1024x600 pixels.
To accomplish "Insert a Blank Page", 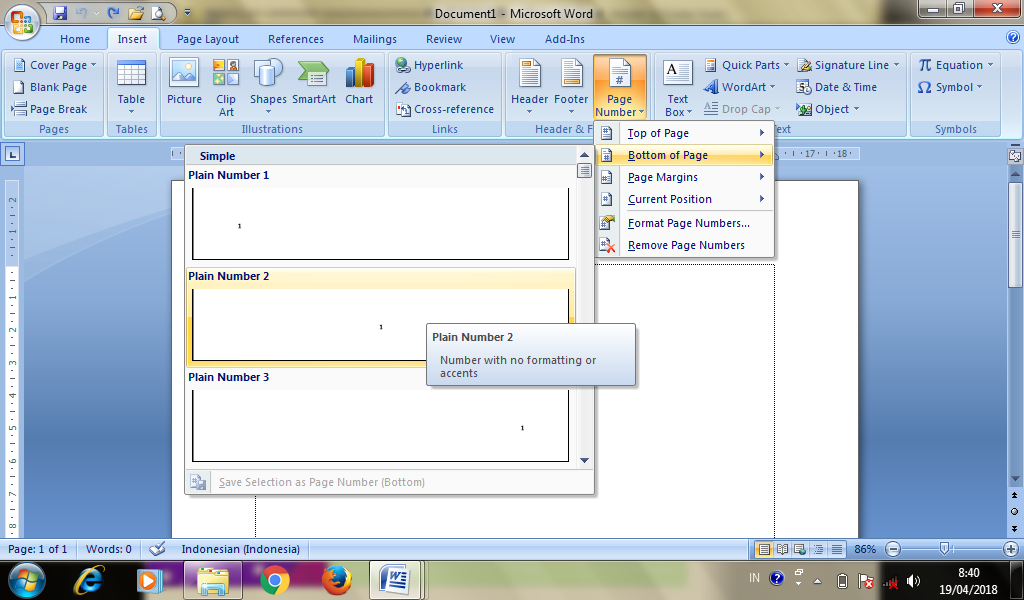I will (50, 87).
